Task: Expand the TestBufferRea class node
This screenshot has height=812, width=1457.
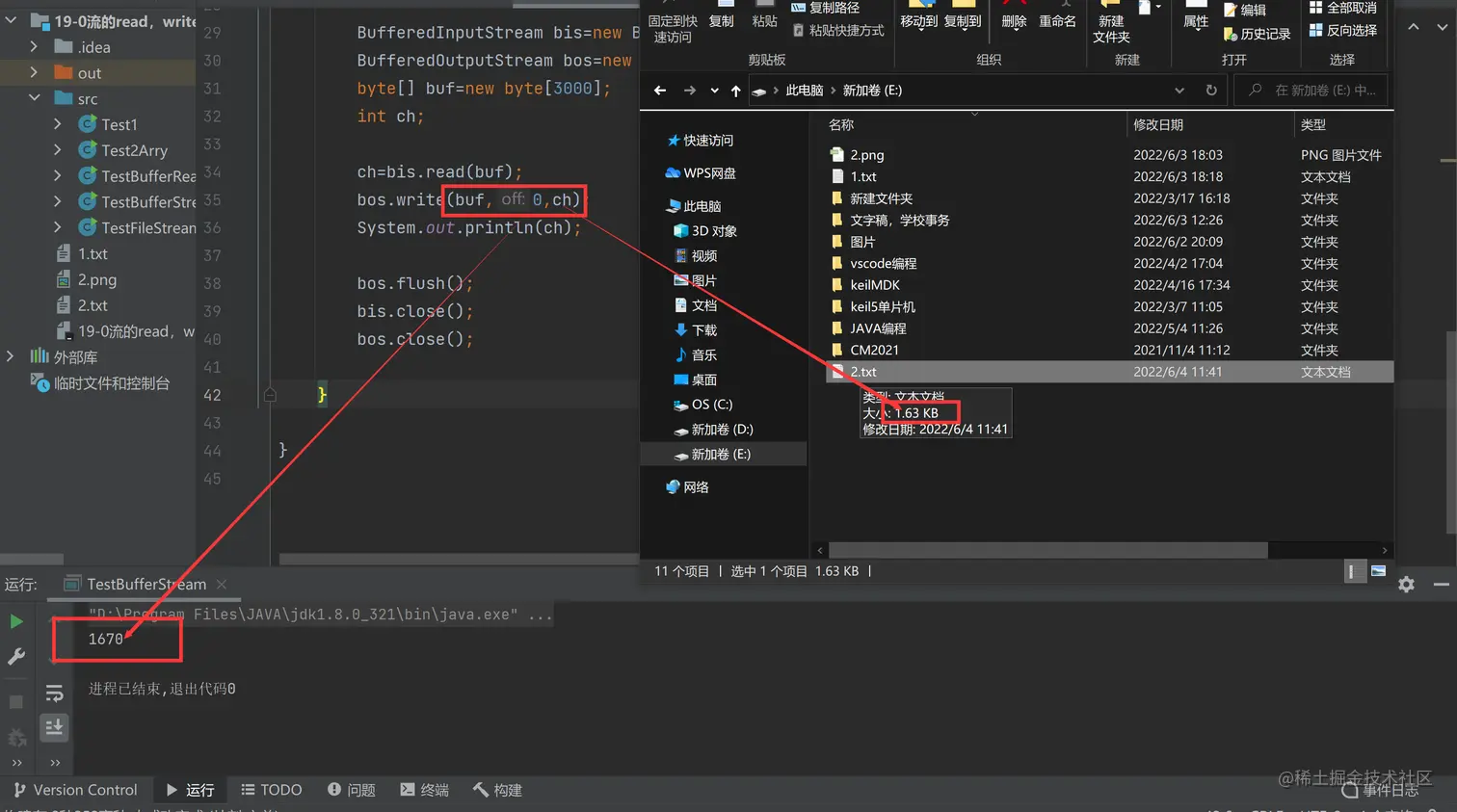Action: pyautogui.click(x=58, y=175)
